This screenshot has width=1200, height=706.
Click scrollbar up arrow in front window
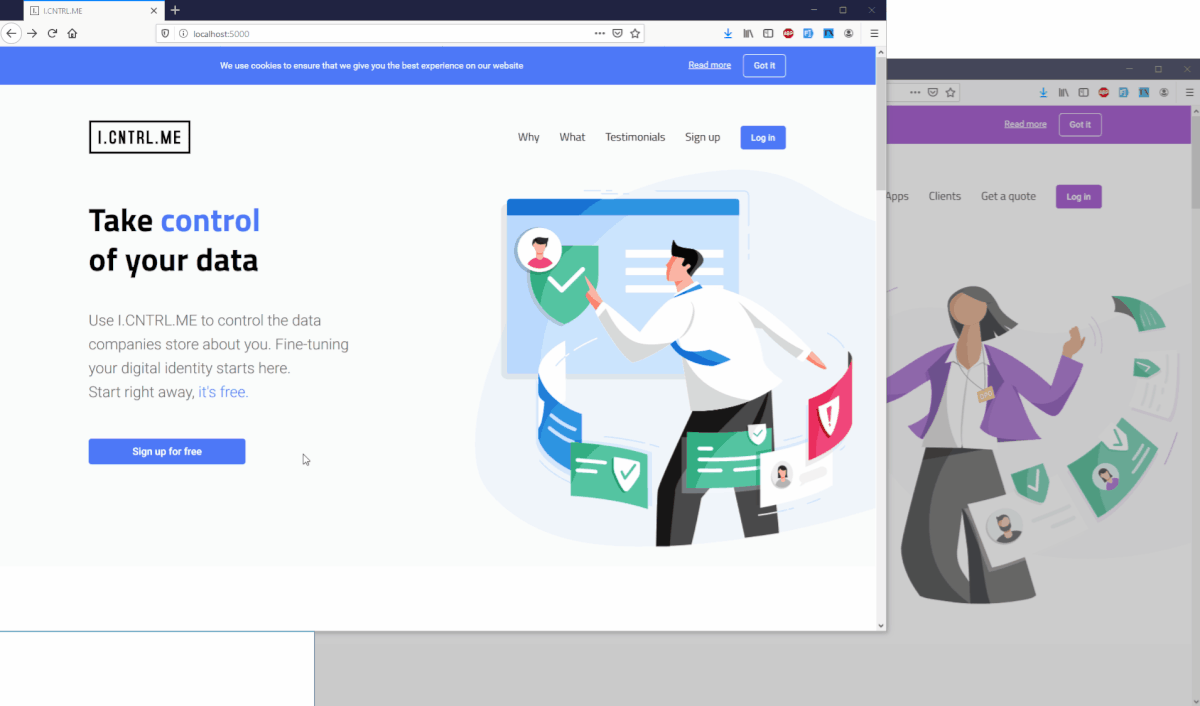click(880, 52)
